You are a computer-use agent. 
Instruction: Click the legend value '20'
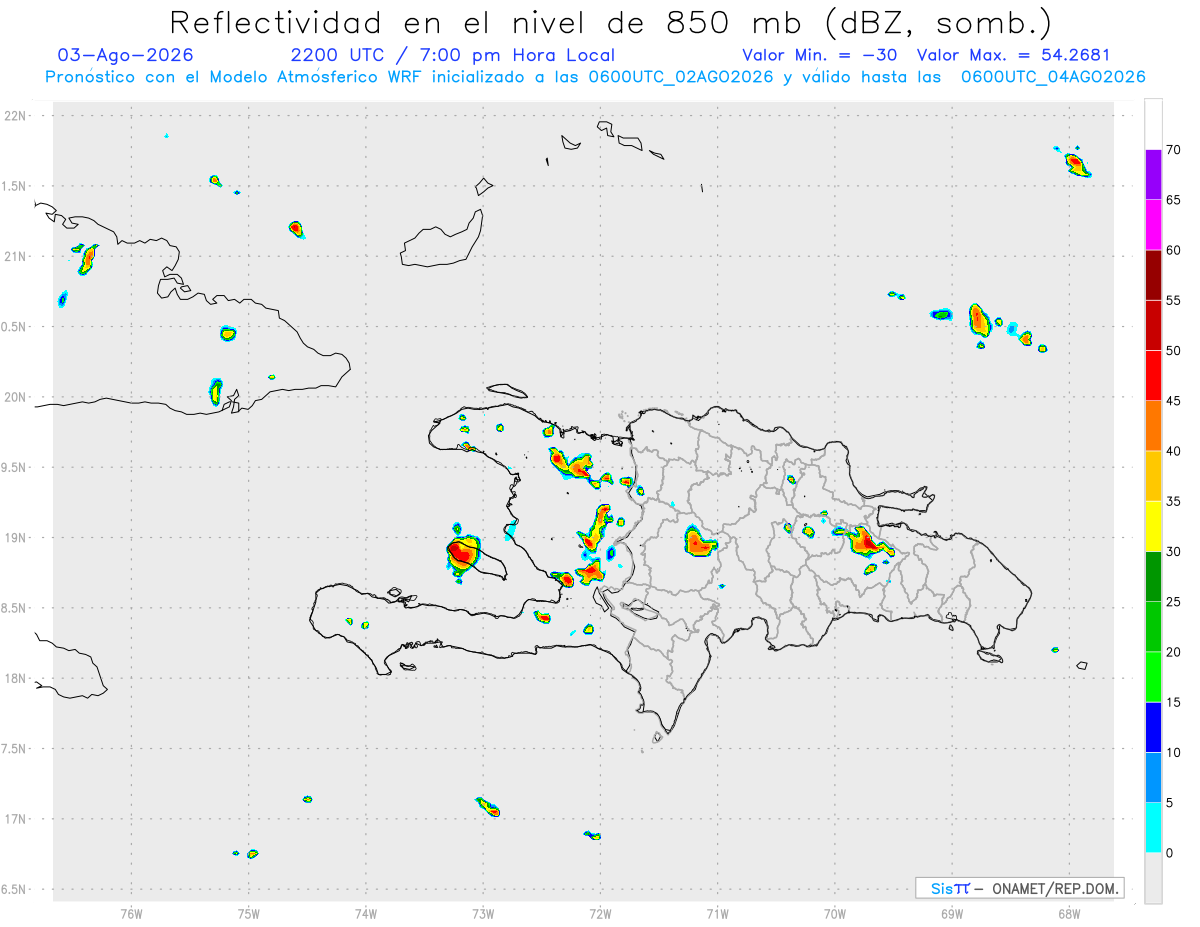[1173, 652]
